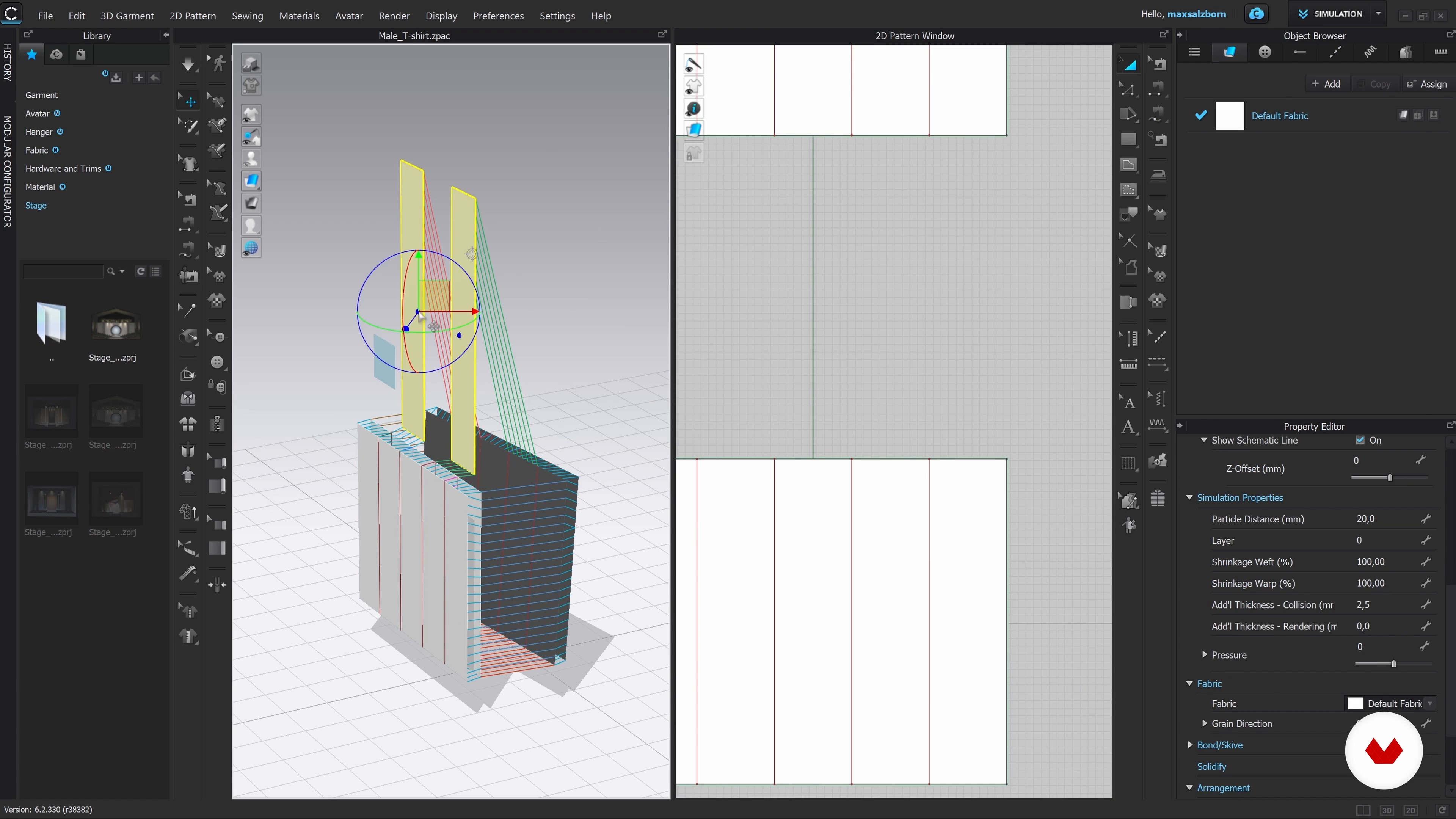Open the Button tab in Object Browser
This screenshot has width=1456, height=819.
click(1265, 52)
